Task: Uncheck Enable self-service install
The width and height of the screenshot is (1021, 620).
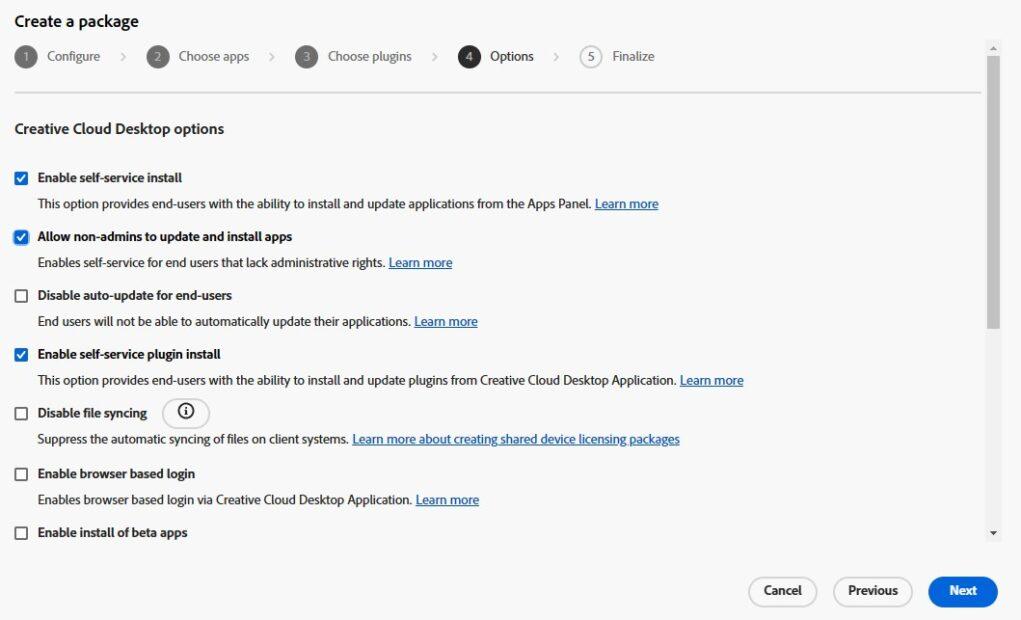Action: coord(21,177)
